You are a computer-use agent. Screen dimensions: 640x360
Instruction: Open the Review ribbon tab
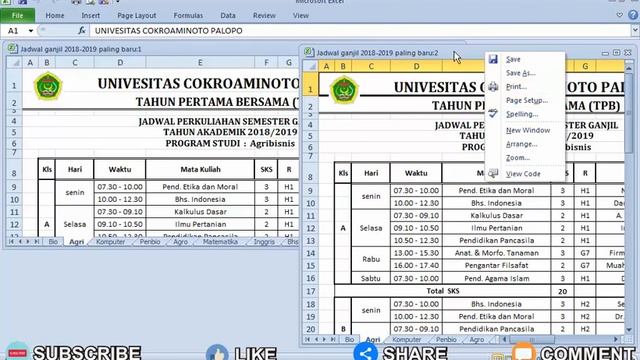(264, 16)
